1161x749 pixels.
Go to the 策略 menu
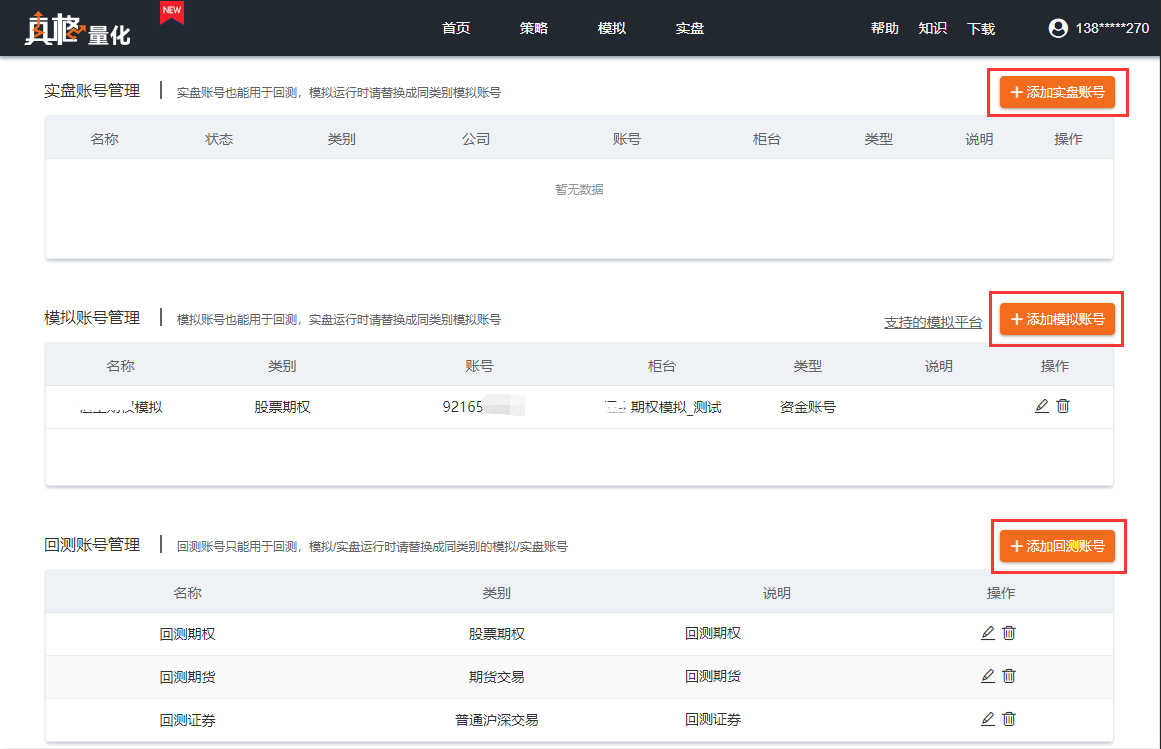(x=534, y=28)
